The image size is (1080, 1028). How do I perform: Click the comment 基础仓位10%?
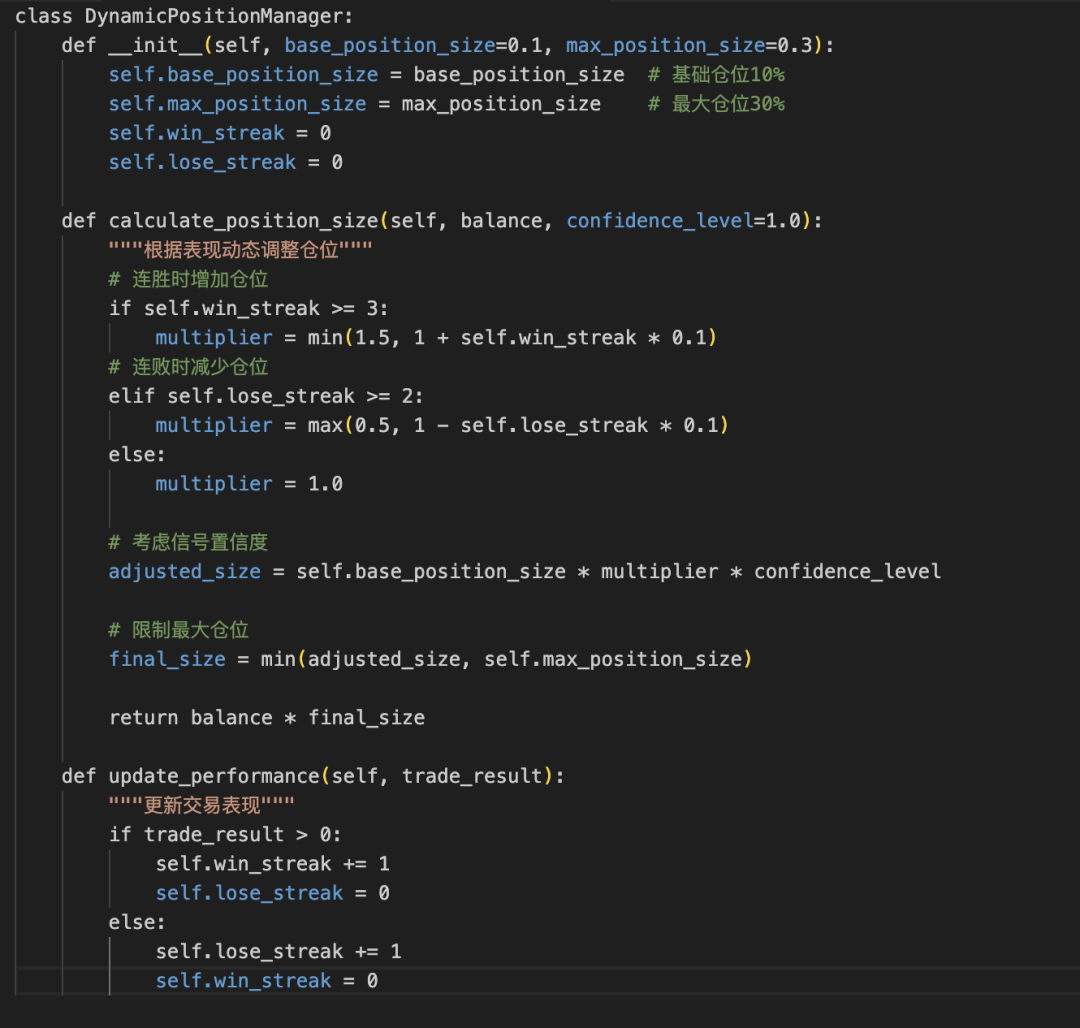tap(717, 74)
